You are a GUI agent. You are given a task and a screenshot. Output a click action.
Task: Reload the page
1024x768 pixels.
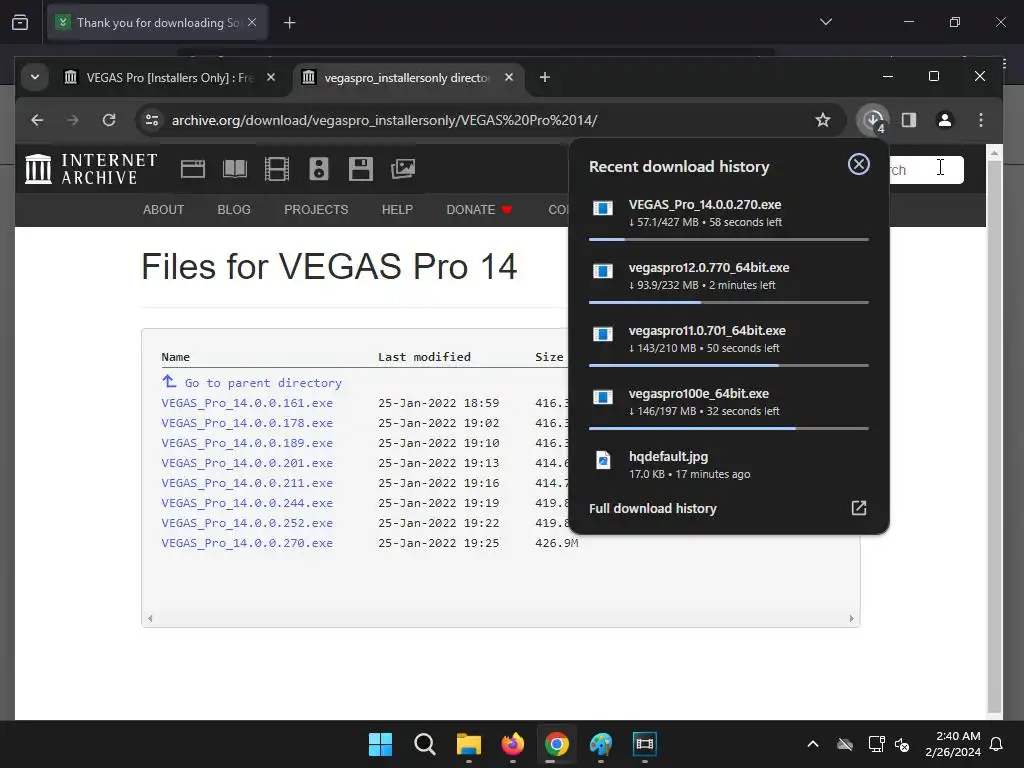pyautogui.click(x=109, y=120)
